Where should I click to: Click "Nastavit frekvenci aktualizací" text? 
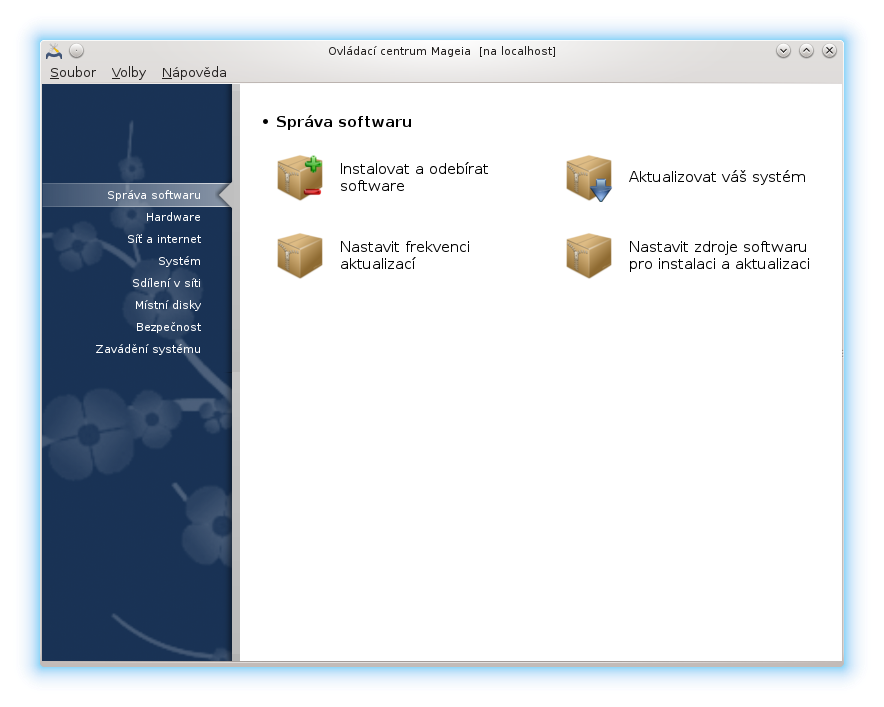(405, 255)
